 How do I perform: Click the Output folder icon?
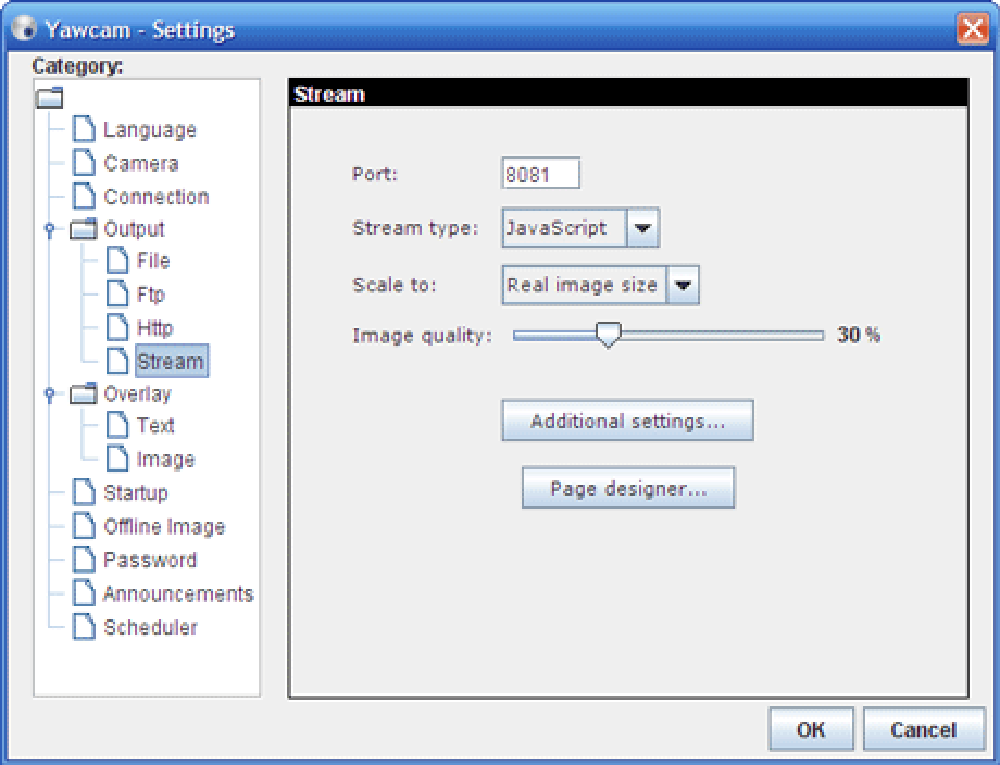pyautogui.click(x=84, y=230)
